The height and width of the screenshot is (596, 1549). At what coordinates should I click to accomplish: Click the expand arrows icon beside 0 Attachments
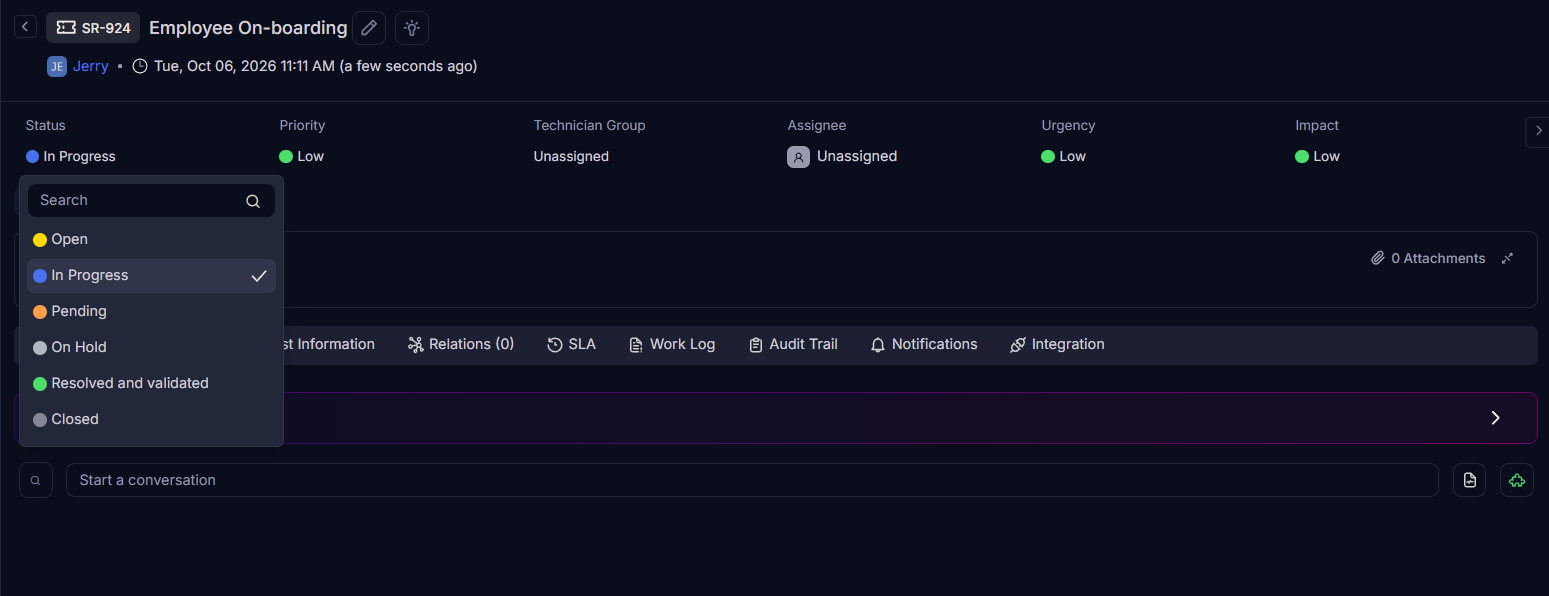coord(1508,258)
